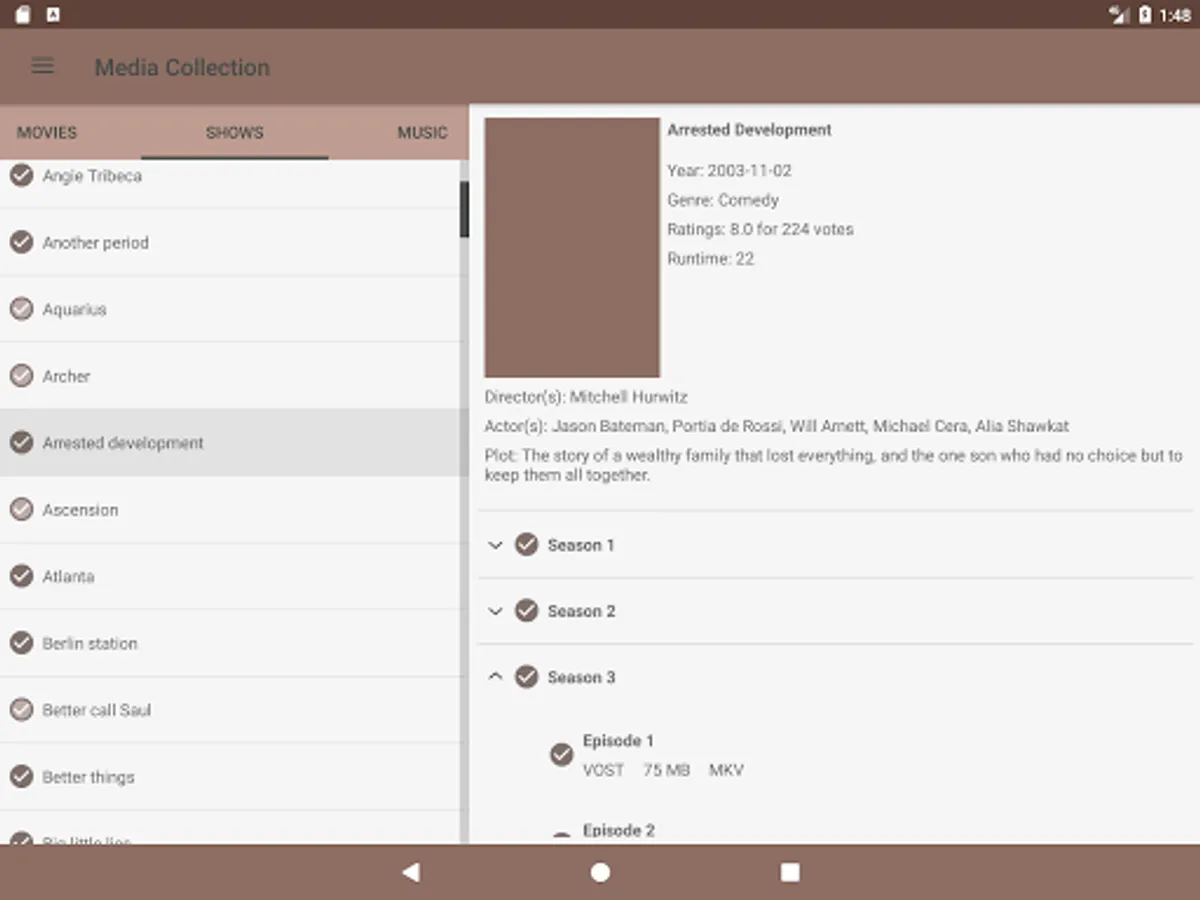Toggle the Arrested development list checkmark

click(21, 442)
